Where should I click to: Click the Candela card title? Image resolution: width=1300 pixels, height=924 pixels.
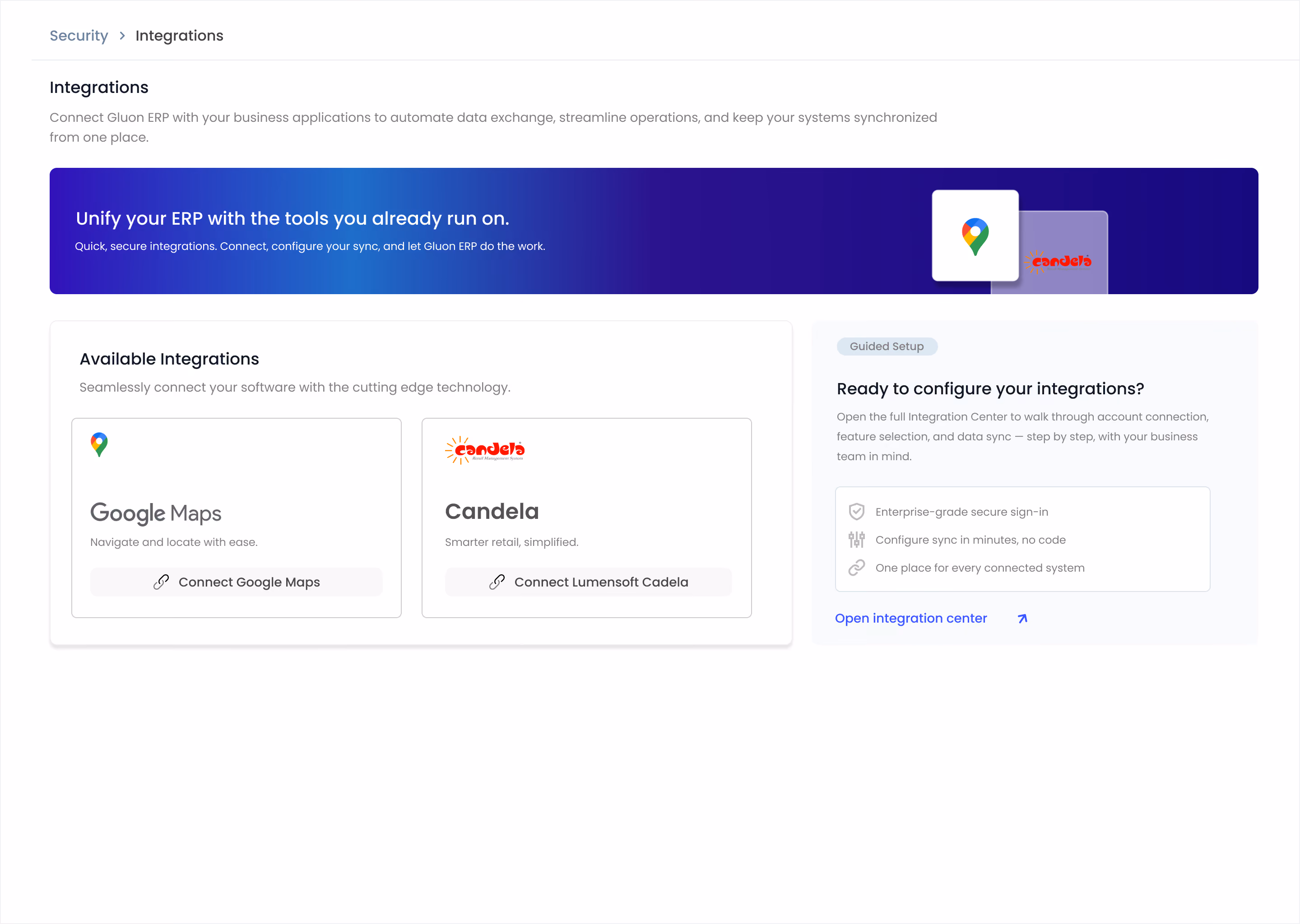pos(492,512)
